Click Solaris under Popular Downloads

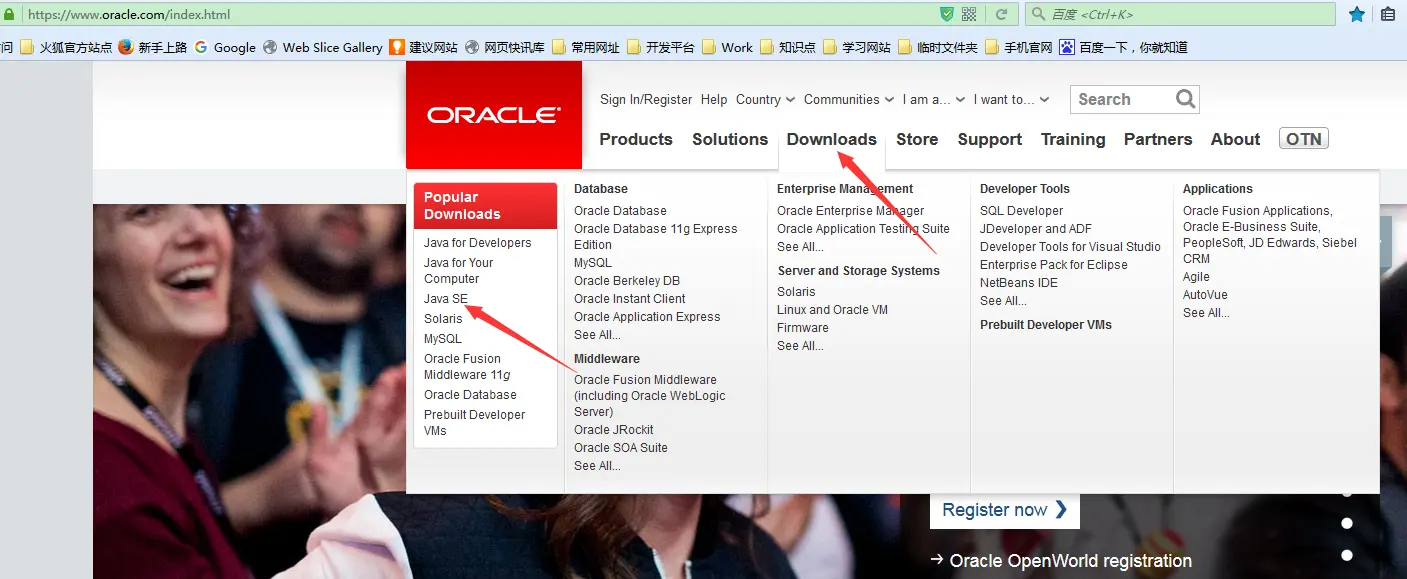443,319
